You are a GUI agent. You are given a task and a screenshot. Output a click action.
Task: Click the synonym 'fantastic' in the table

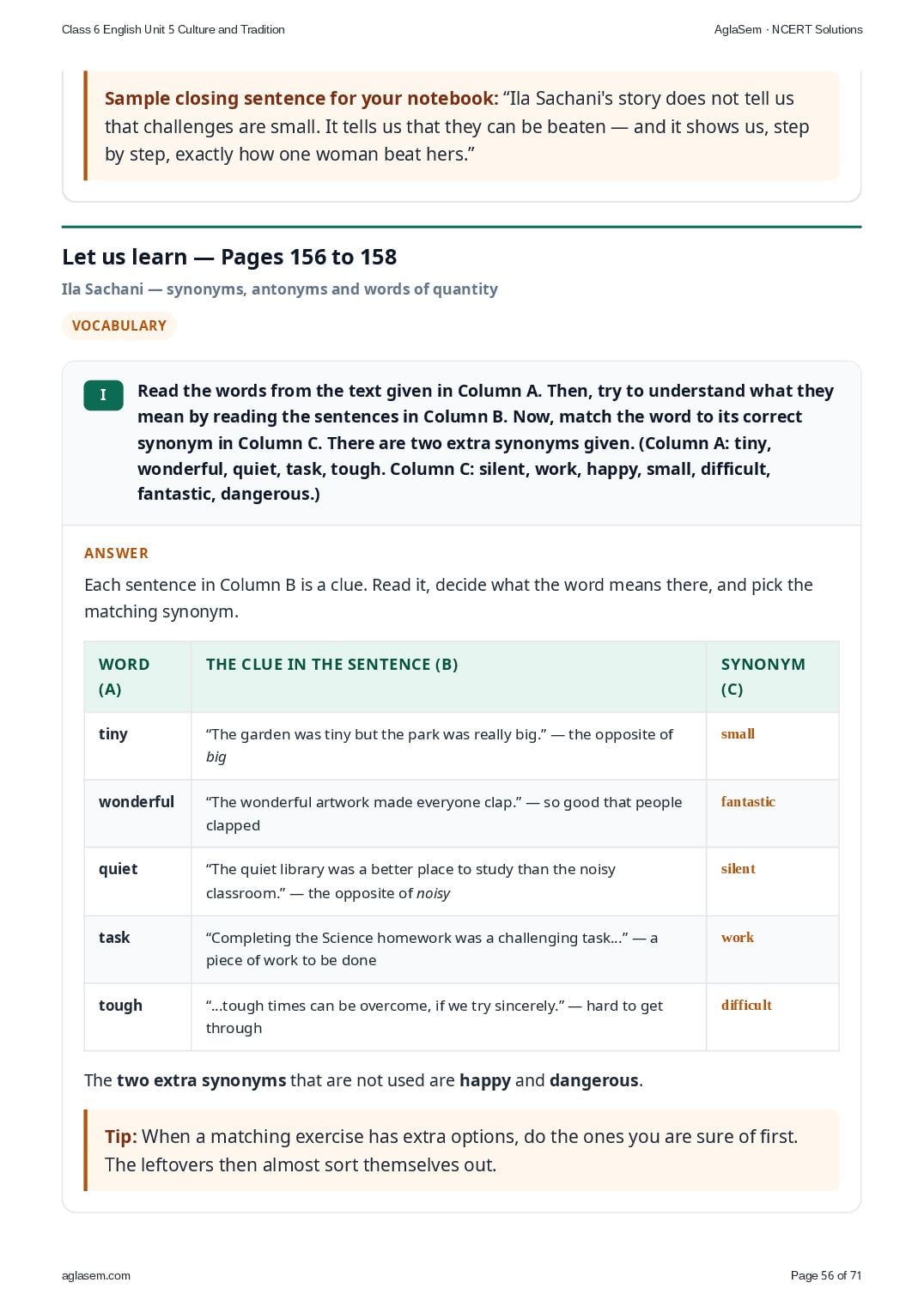(748, 801)
